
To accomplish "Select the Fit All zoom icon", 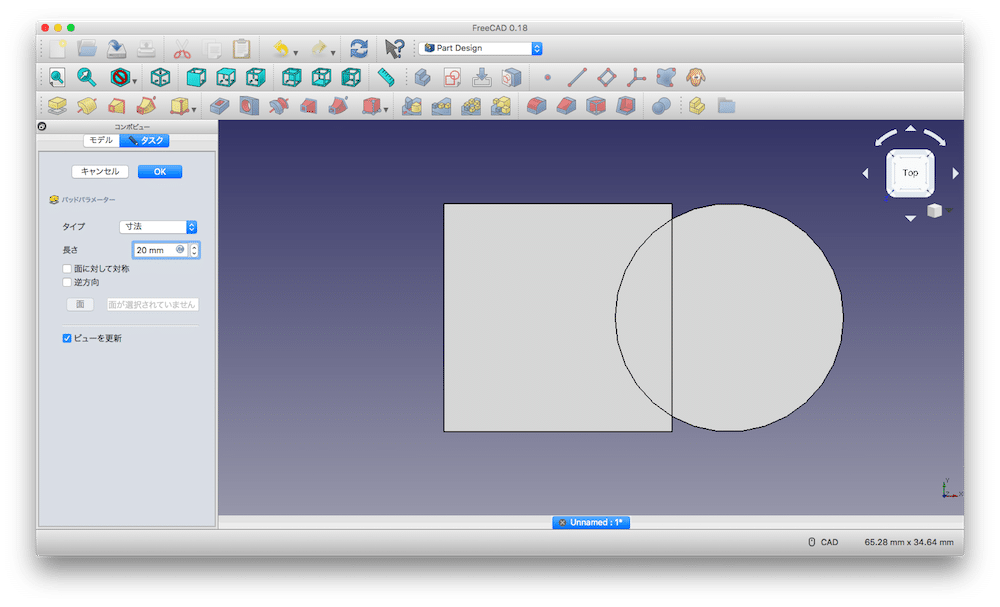I will [57, 77].
